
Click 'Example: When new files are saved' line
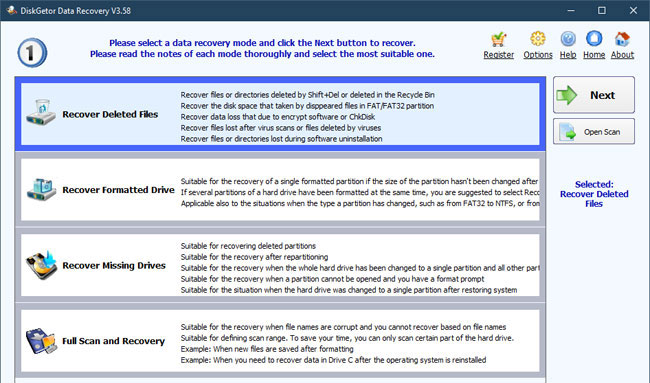tap(267, 349)
